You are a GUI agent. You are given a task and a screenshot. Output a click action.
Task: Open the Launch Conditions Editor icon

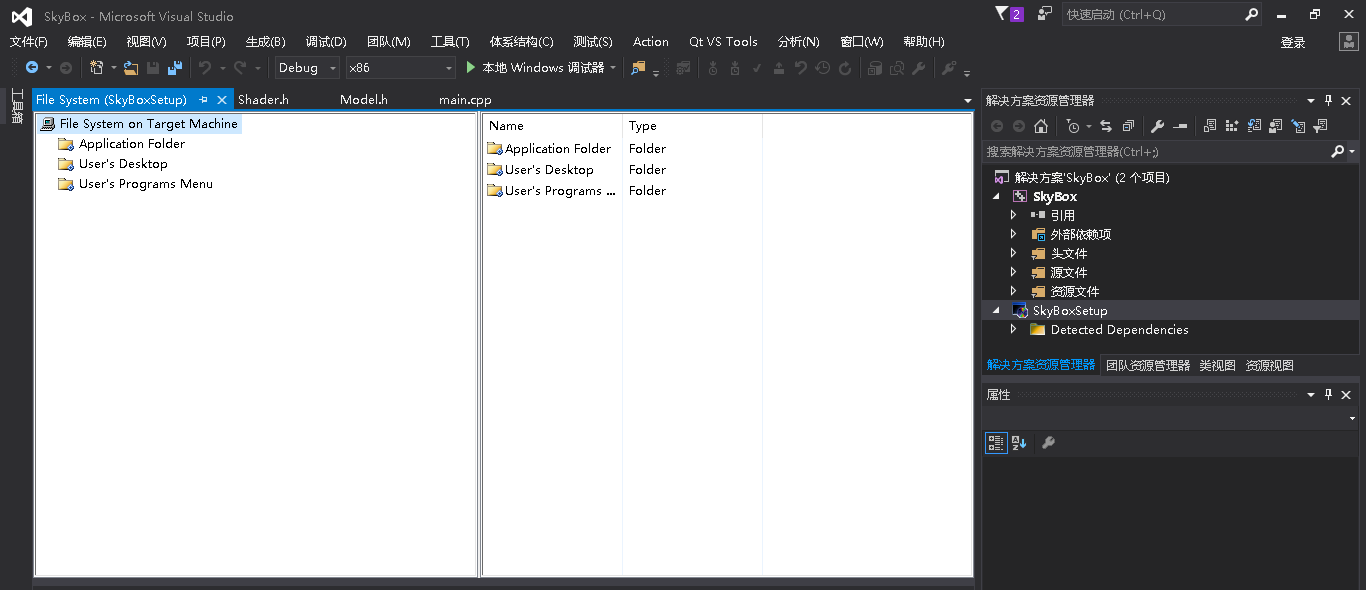(1320, 126)
